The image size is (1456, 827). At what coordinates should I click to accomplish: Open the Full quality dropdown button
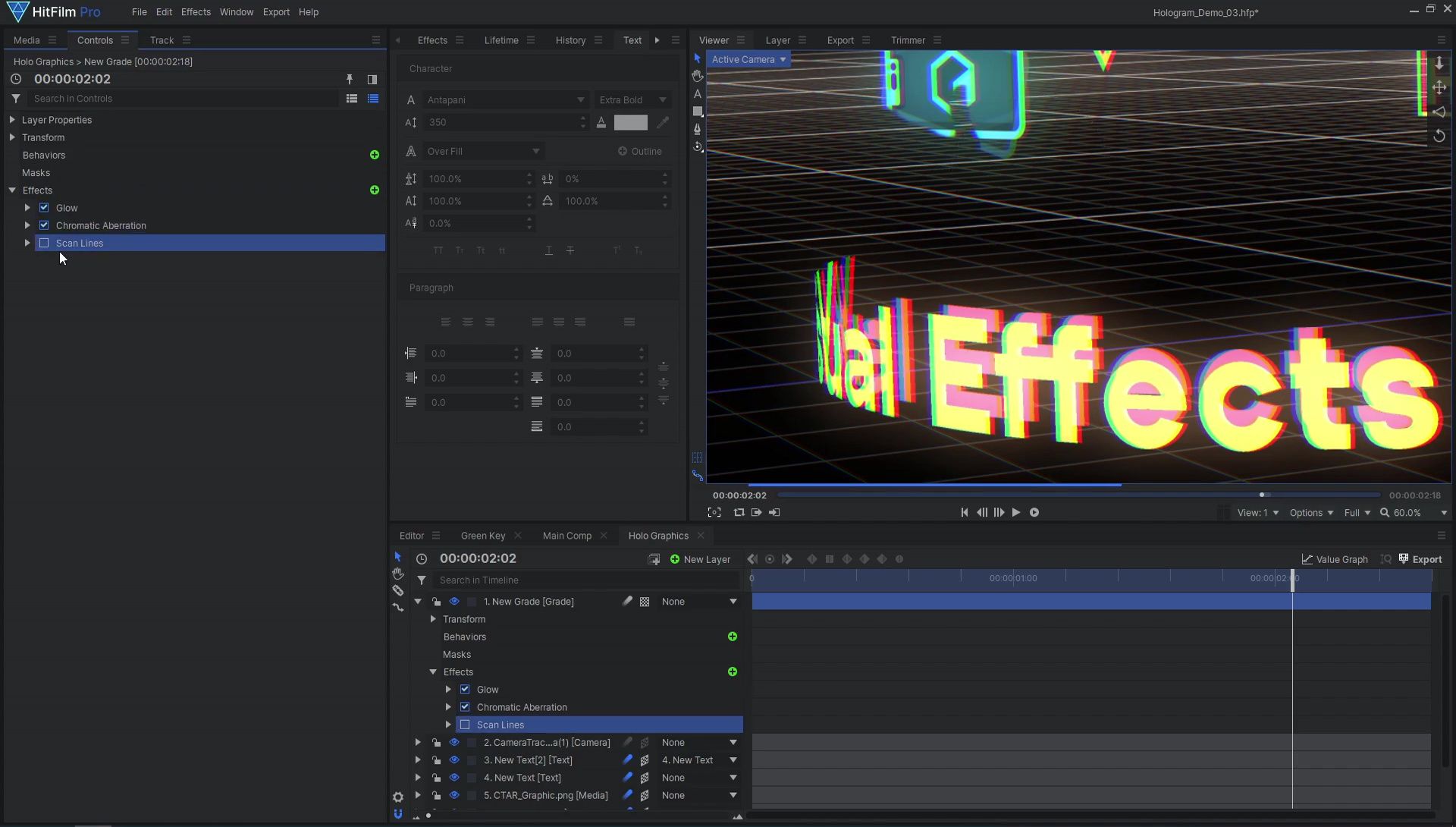[x=1357, y=513]
